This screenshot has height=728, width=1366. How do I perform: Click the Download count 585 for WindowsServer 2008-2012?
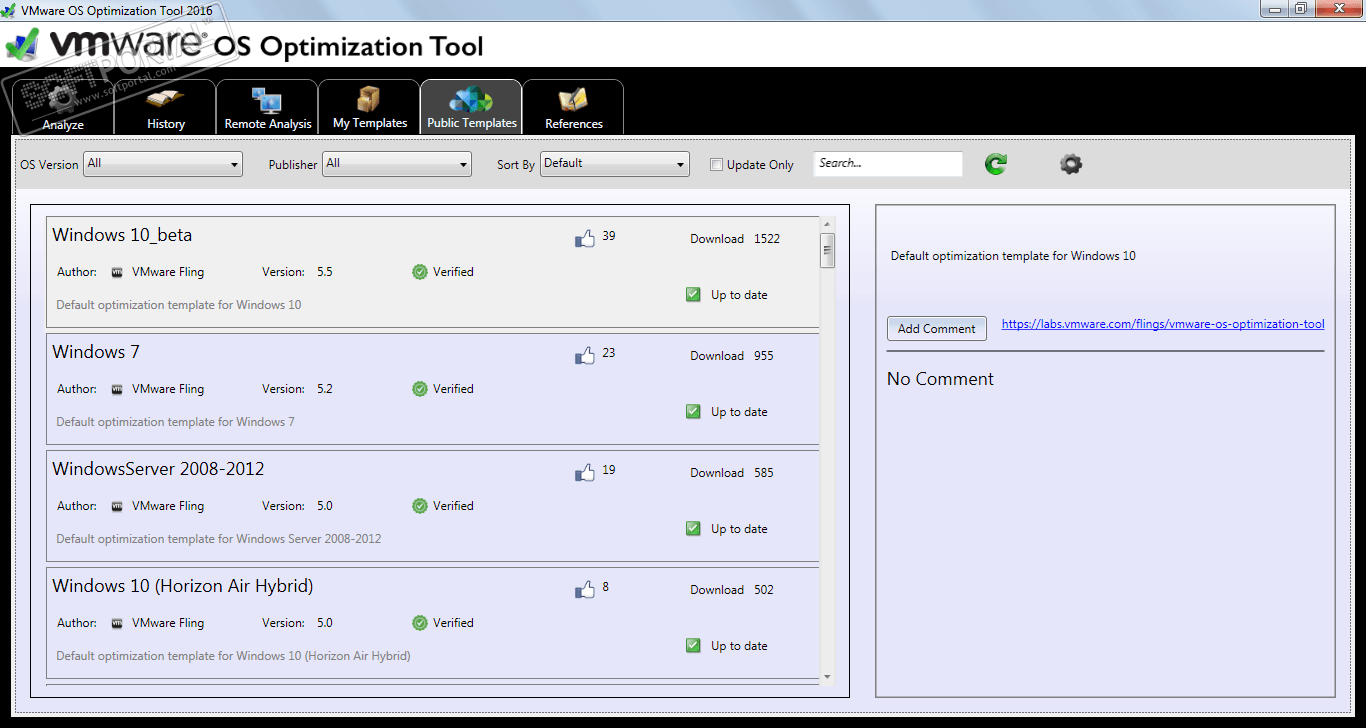tap(764, 473)
